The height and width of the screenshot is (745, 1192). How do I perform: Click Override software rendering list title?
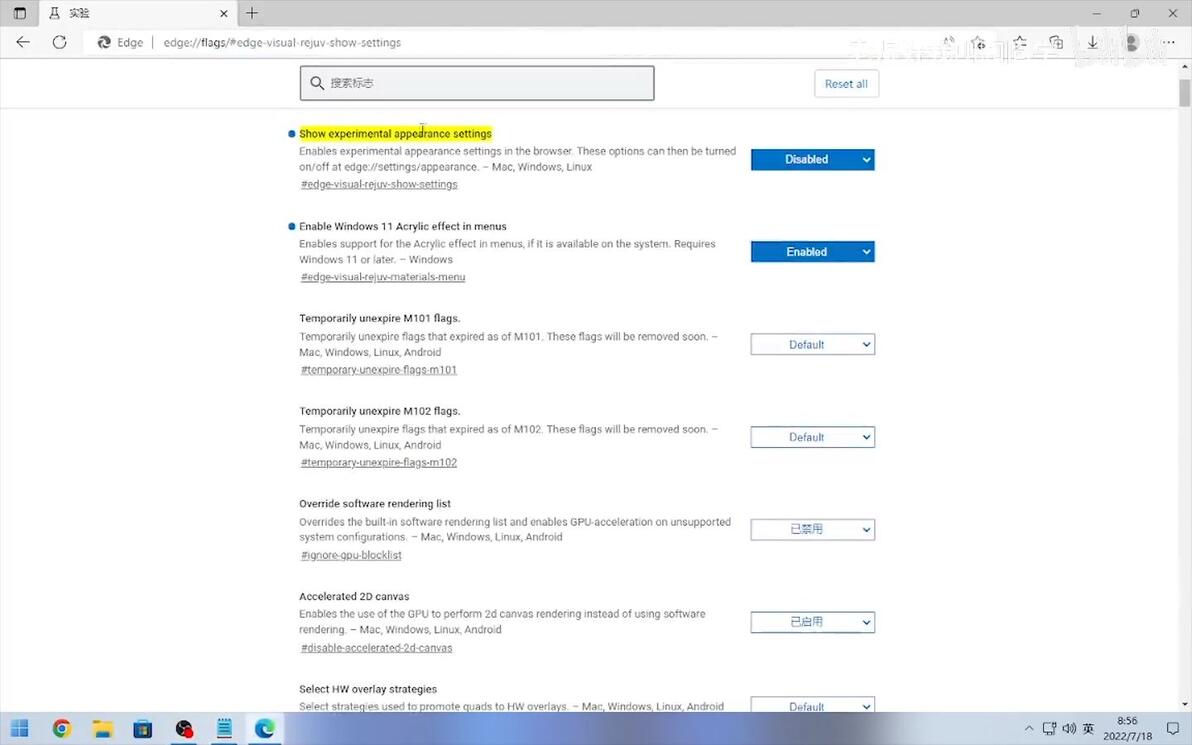pyautogui.click(x=375, y=504)
